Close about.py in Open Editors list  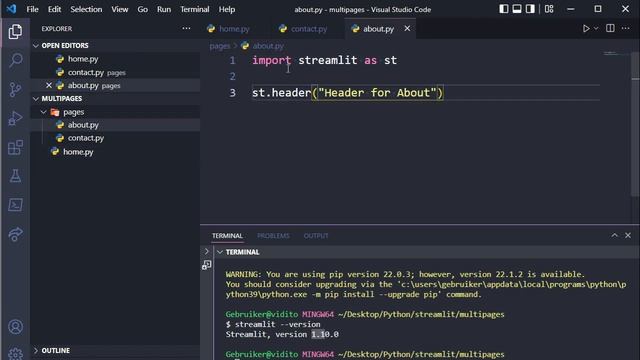(49, 85)
